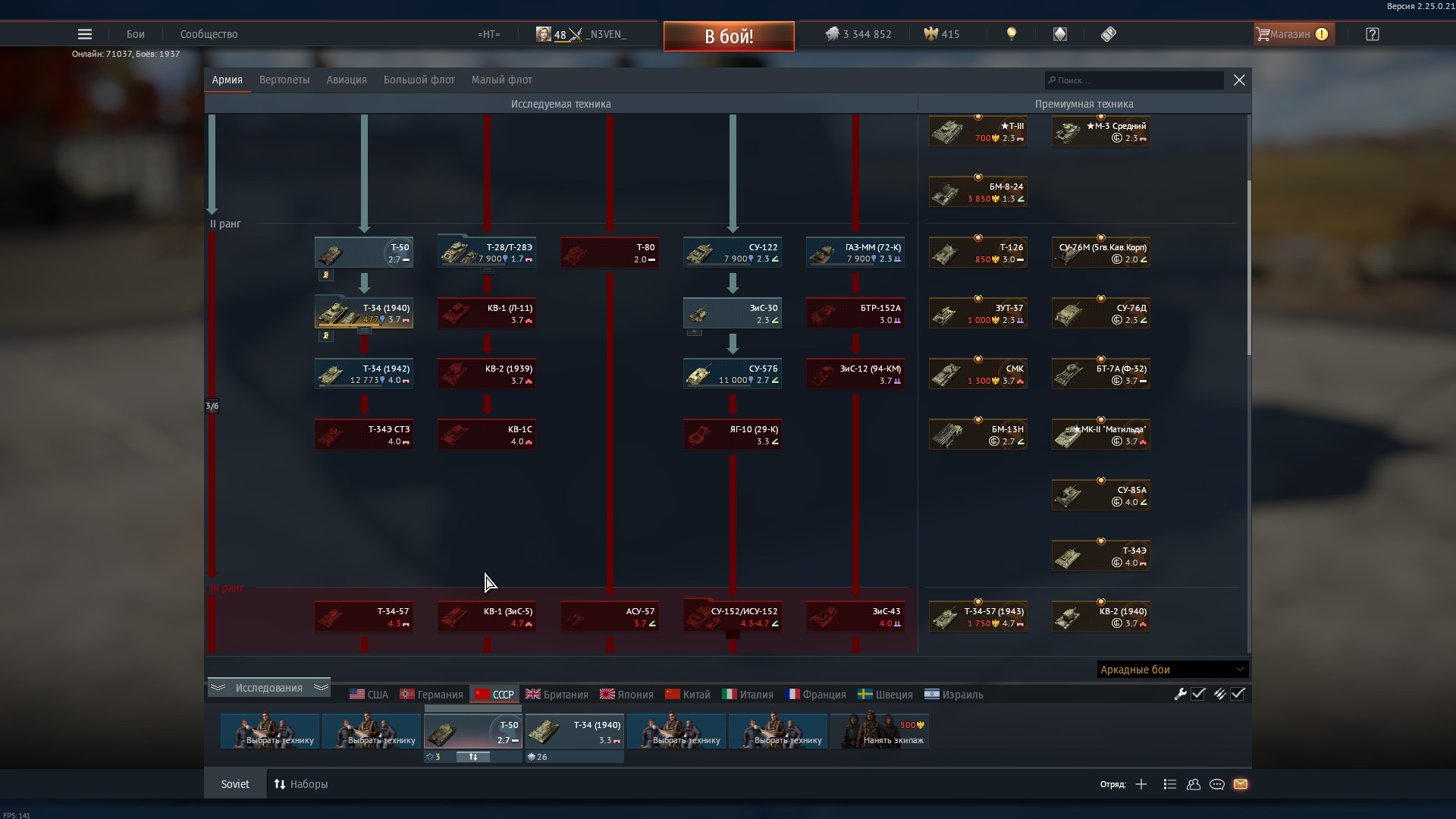Select the Израиль nation tab
The image size is (1456, 819).
(954, 695)
